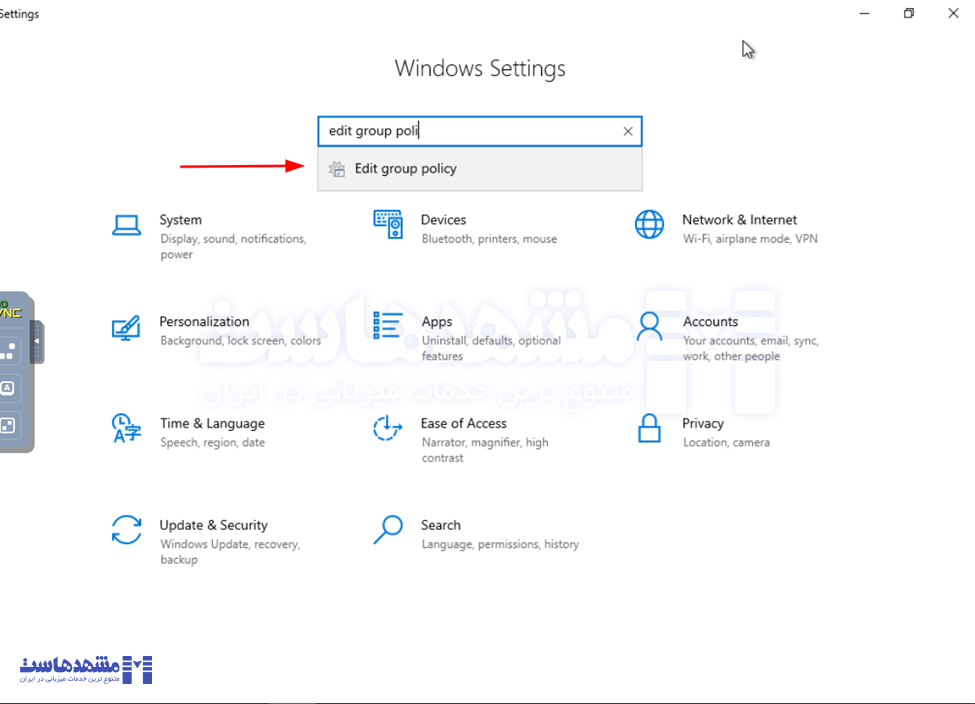Click the Privacy padlock icon

pos(649,428)
